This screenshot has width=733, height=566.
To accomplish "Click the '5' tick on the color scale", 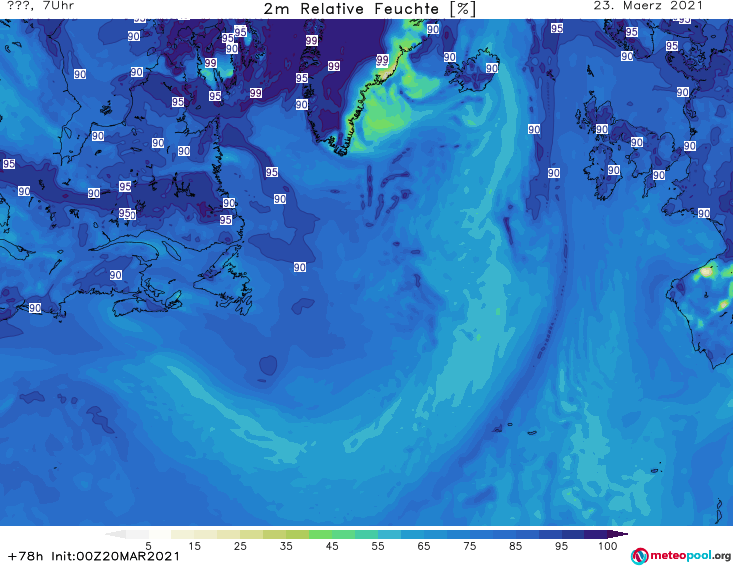I will click(x=148, y=546).
